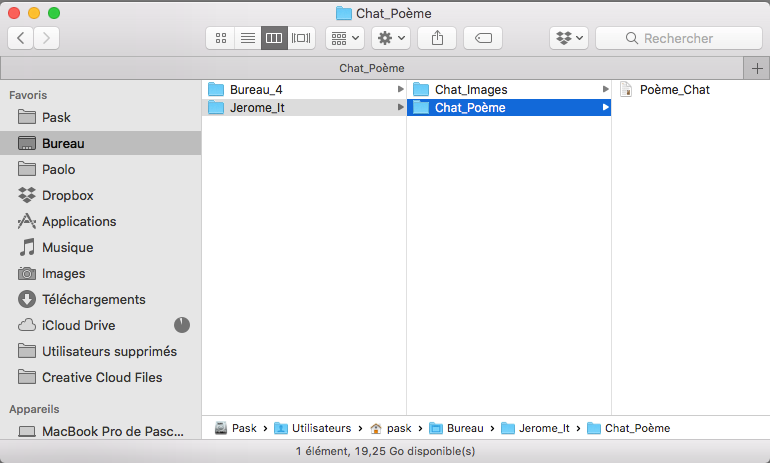Select the Jerome_It folder row
This screenshot has height=463, width=770.
point(304,108)
